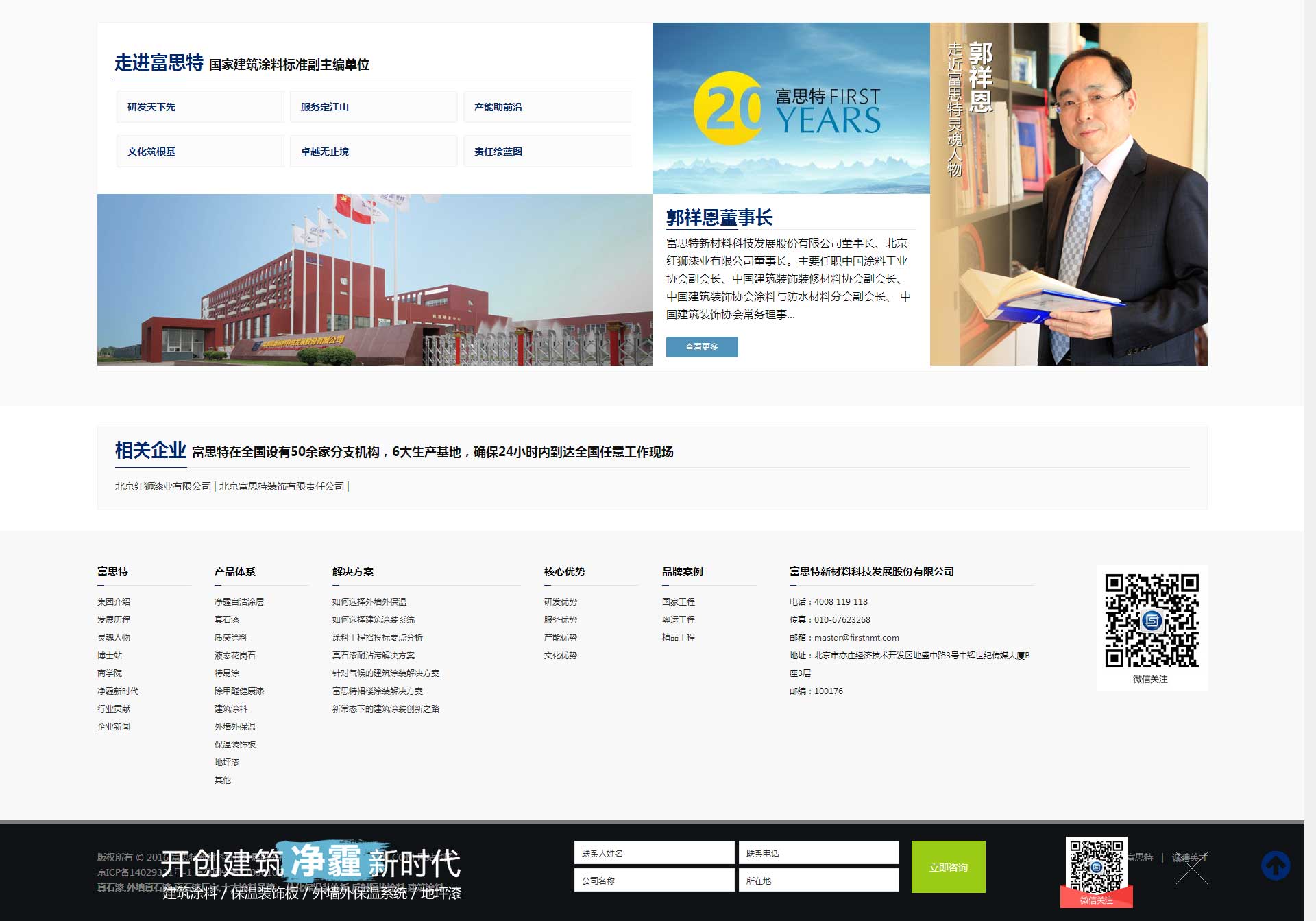Click the blue back-to-top arrow icon
This screenshot has width=1316, height=921.
click(x=1276, y=865)
